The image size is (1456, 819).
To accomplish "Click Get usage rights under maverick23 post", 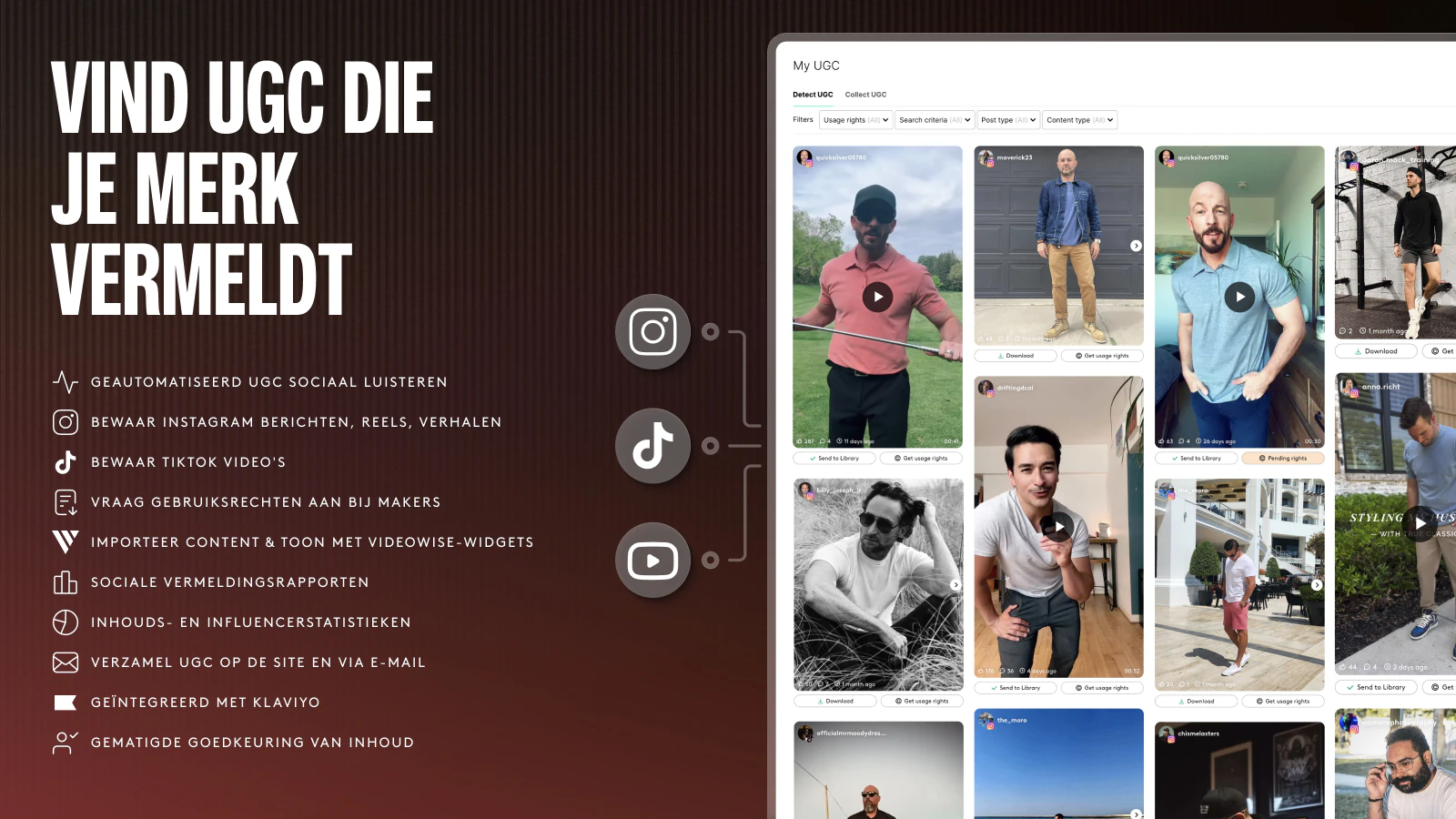I will (1102, 356).
